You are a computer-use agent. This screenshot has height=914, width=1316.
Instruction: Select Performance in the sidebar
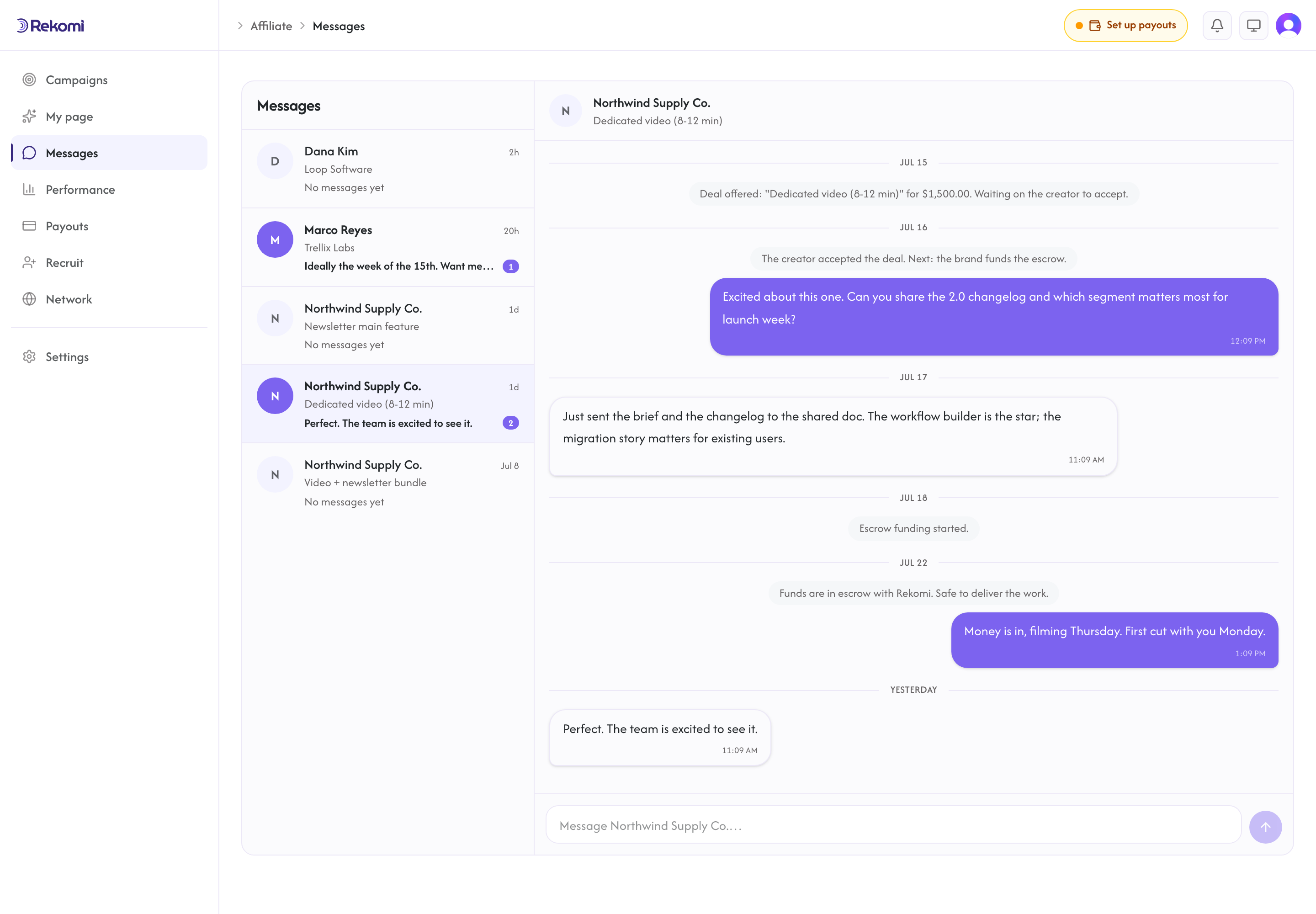click(109, 189)
